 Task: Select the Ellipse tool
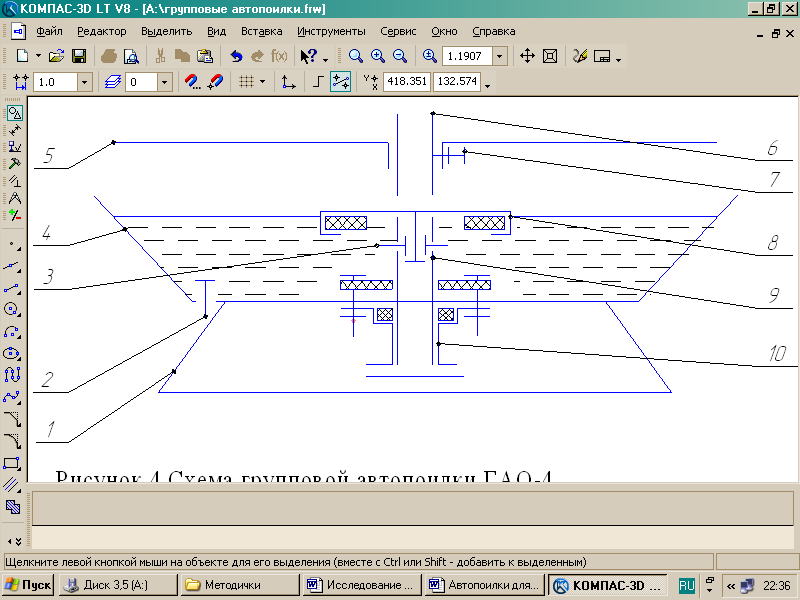[13, 353]
